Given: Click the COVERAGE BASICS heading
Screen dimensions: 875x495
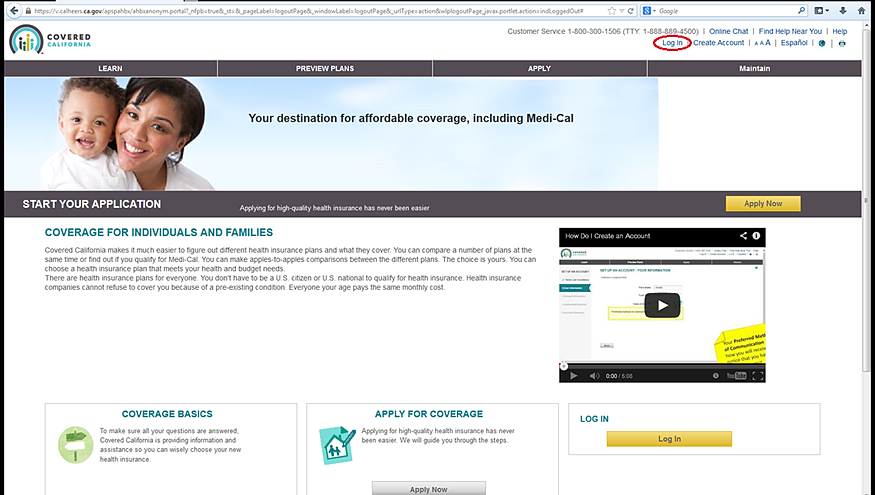Looking at the screenshot, I should (x=167, y=414).
